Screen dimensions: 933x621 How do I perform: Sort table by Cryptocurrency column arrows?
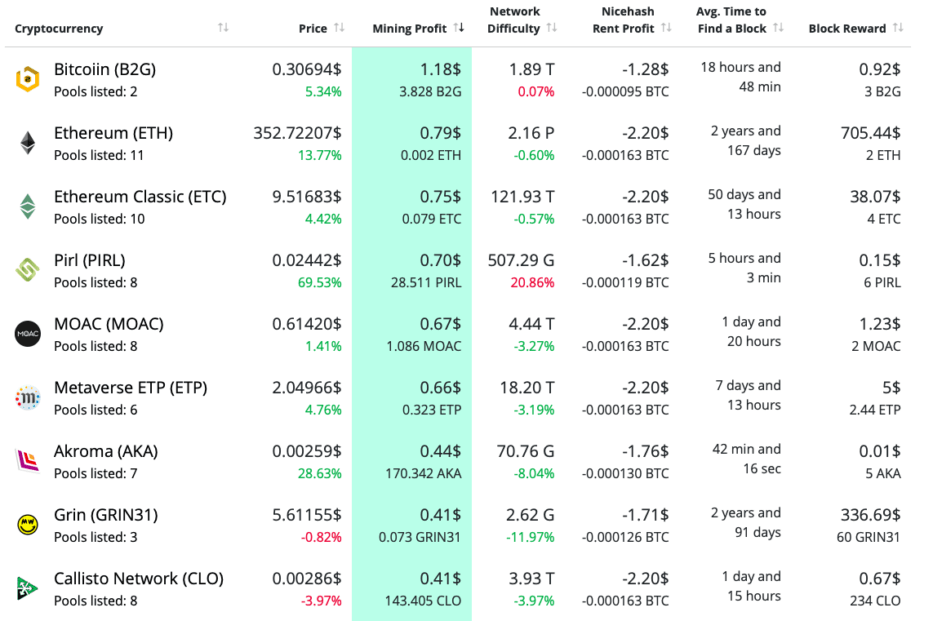(223, 28)
